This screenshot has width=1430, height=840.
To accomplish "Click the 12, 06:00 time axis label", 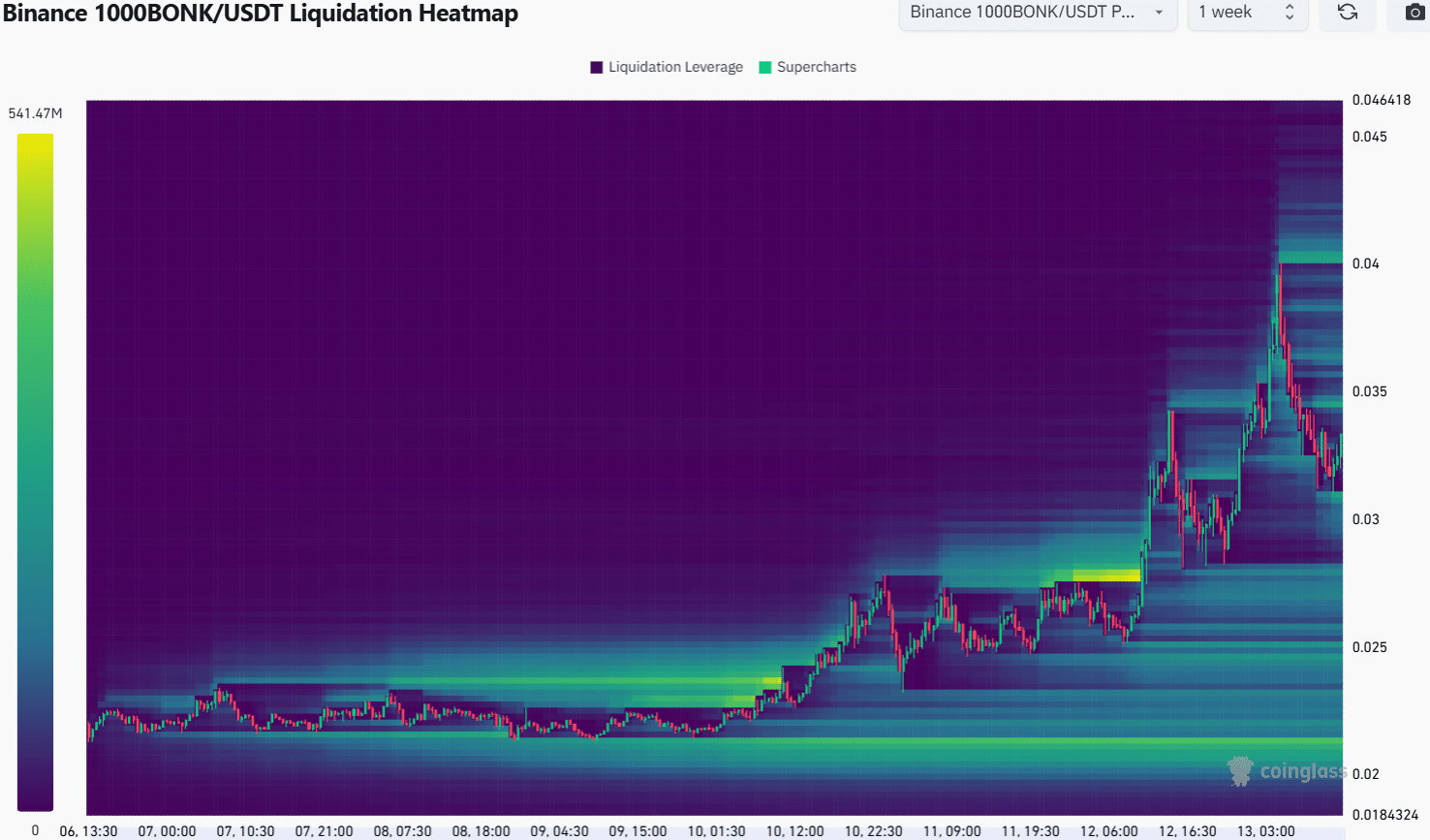I will [x=1108, y=831].
